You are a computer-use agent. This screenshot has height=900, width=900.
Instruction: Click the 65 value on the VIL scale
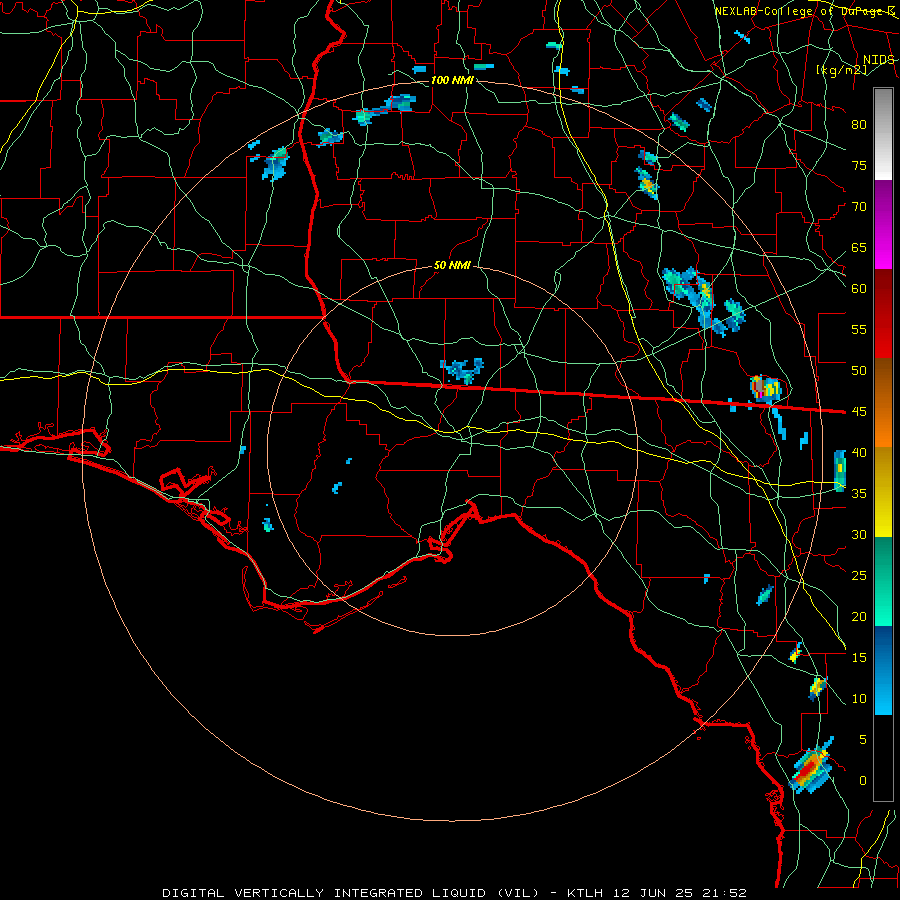(859, 247)
